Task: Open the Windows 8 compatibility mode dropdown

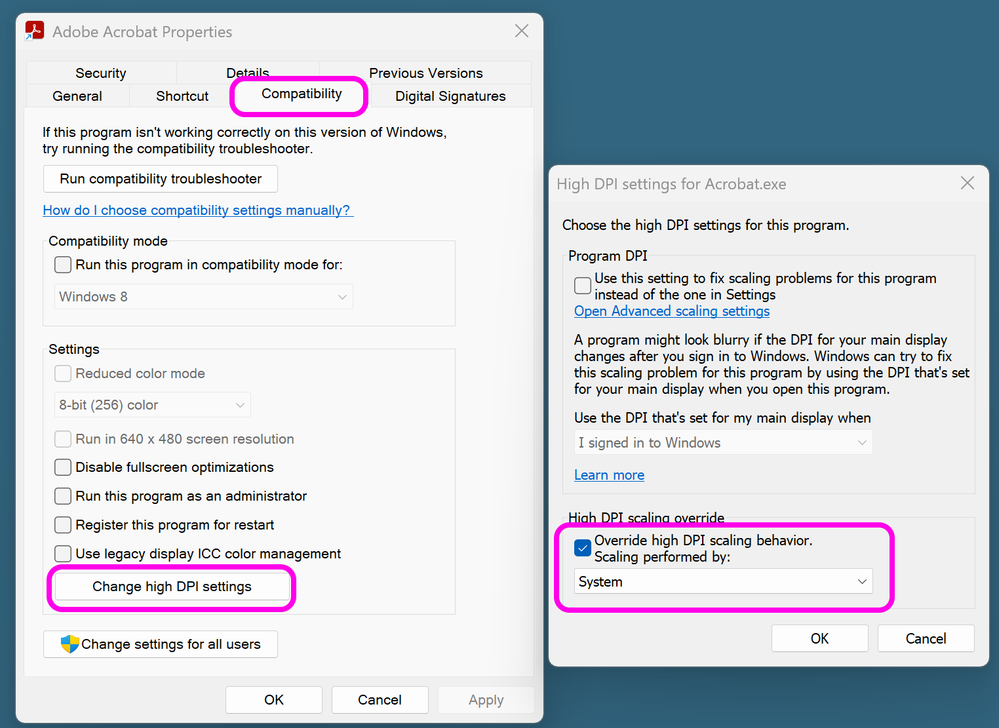Action: pos(204,297)
